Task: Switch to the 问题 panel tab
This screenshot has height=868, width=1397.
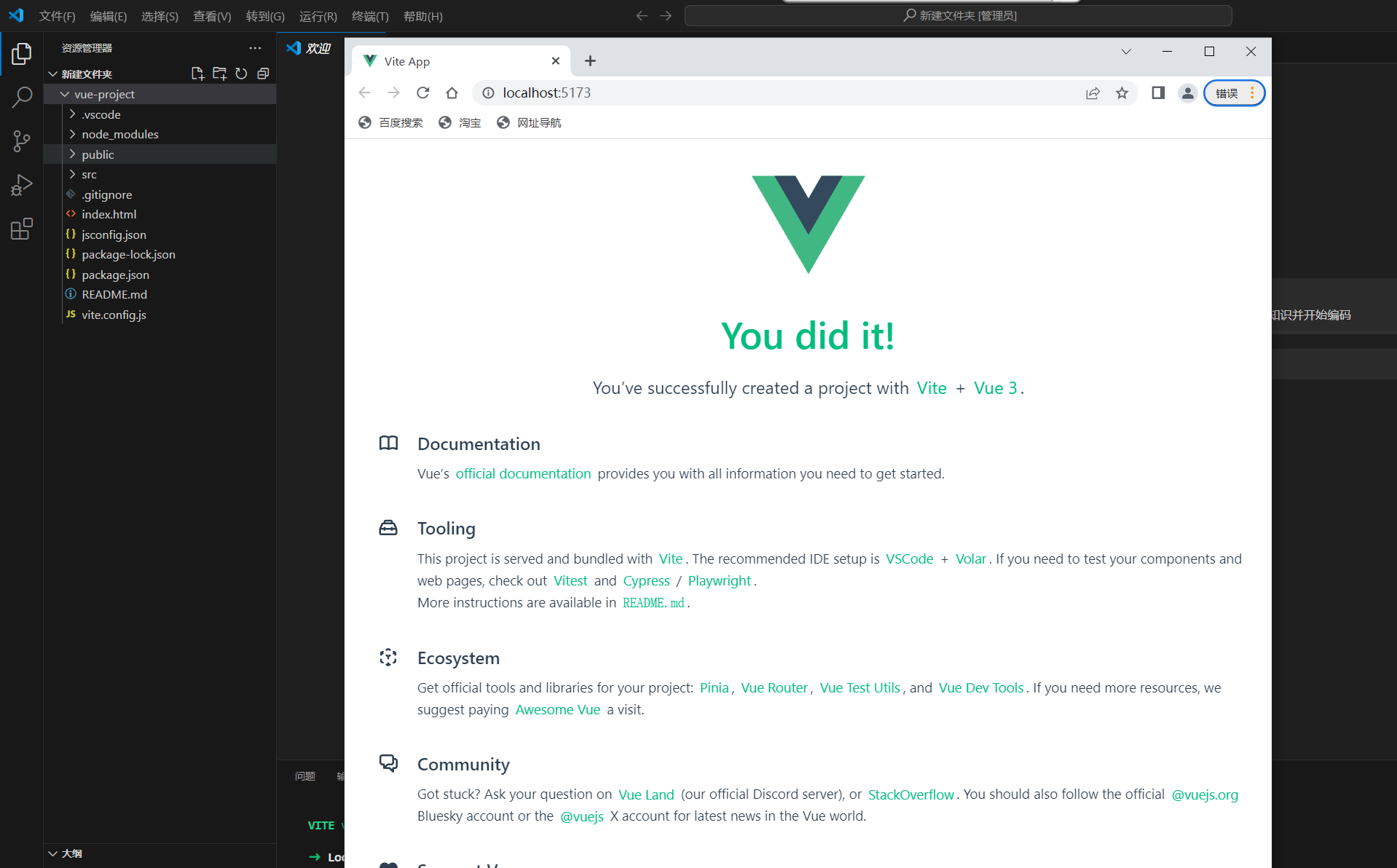Action: (305, 776)
